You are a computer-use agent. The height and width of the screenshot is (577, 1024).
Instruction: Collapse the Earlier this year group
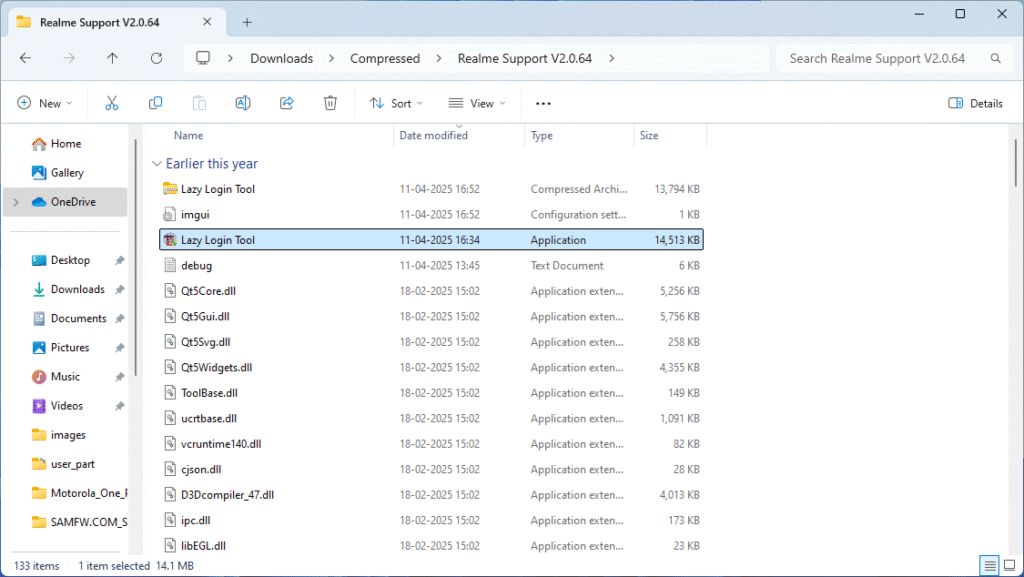tap(157, 164)
